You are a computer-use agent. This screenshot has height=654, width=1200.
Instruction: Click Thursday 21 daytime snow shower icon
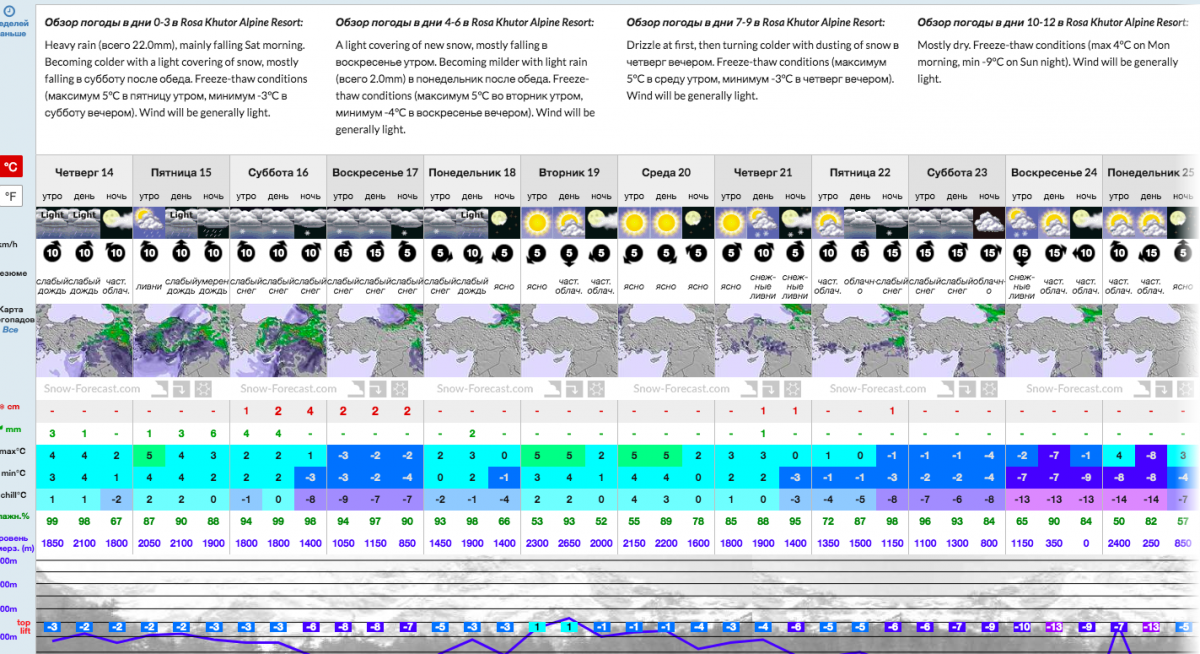pyautogui.click(x=763, y=221)
